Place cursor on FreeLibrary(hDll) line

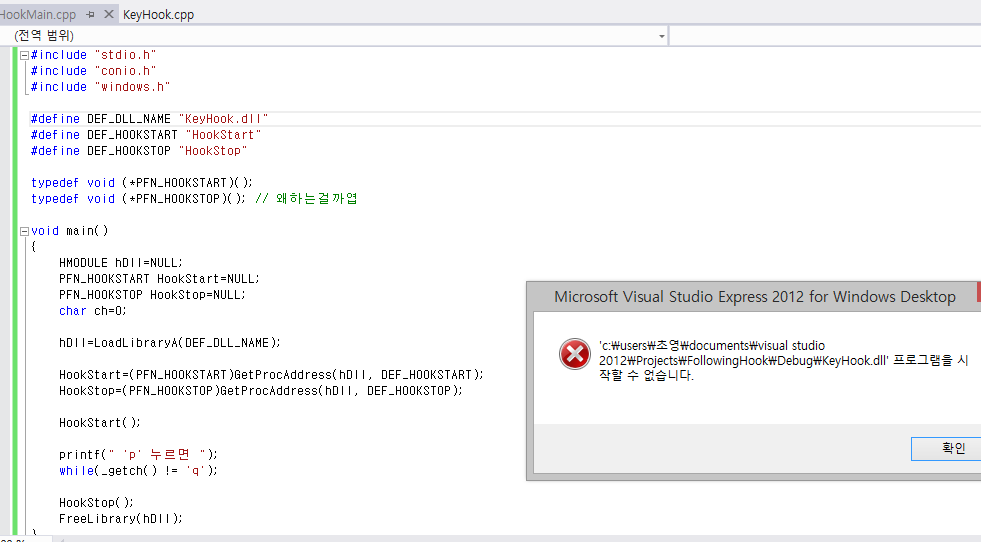click(121, 519)
